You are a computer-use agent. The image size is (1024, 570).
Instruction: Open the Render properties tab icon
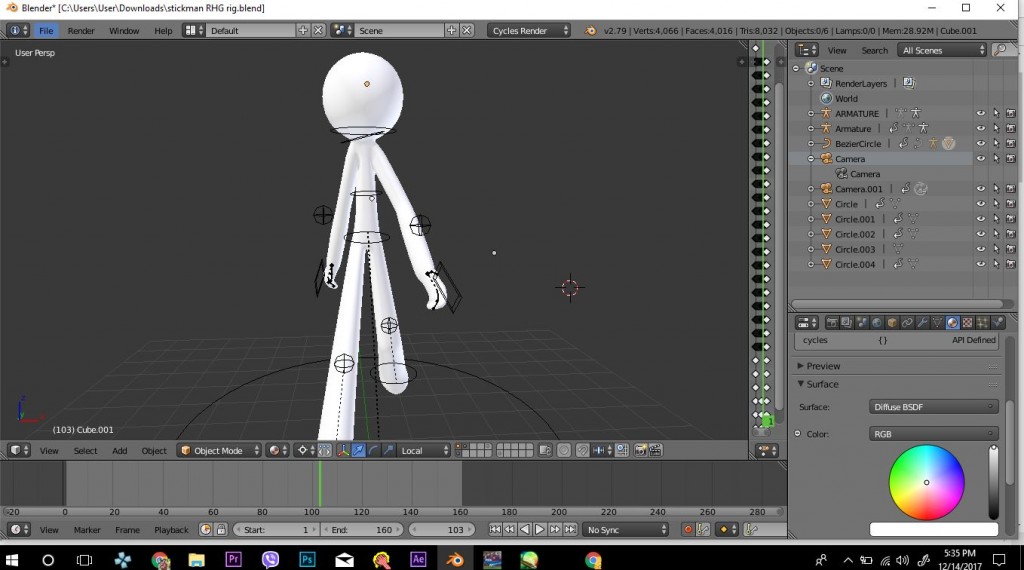click(832, 323)
